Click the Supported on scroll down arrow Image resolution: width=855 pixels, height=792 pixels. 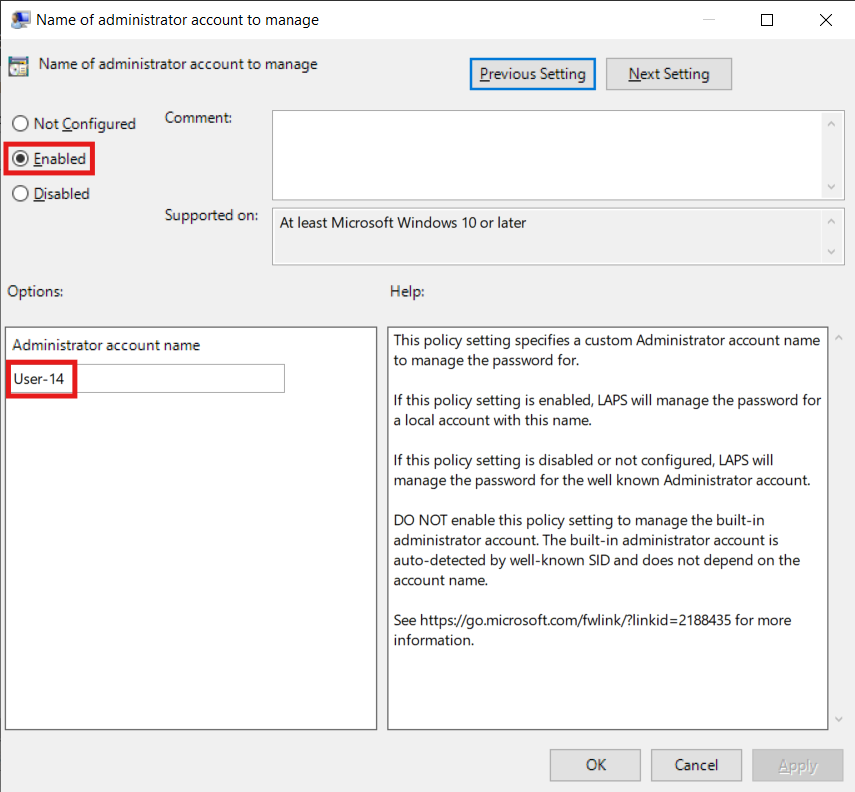tap(832, 252)
